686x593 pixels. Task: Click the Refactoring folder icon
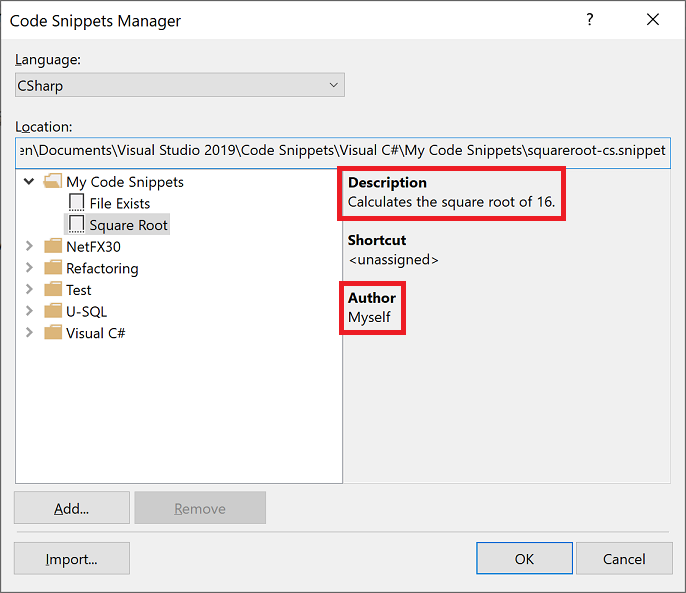pos(53,268)
